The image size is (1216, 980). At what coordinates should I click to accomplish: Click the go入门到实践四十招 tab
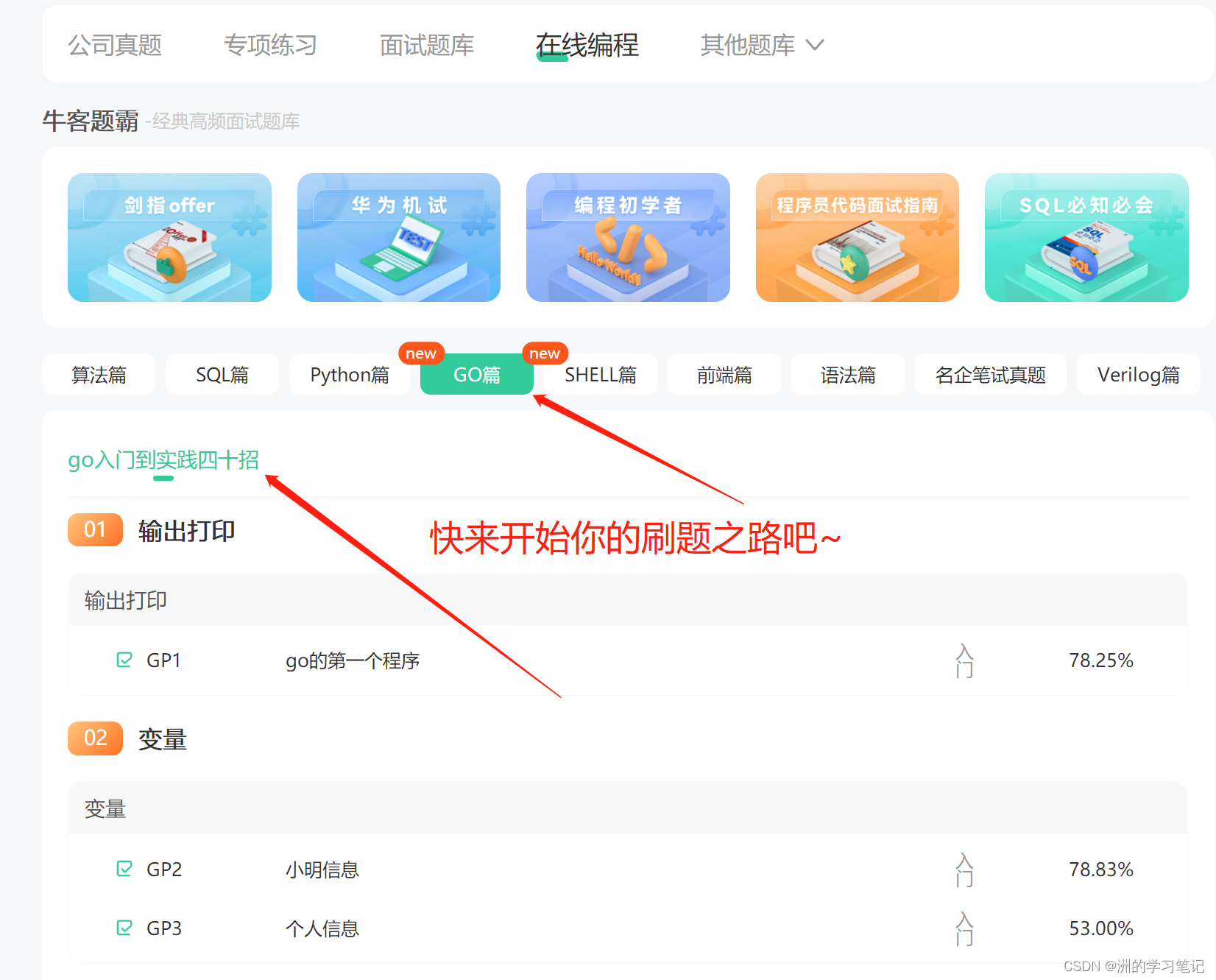click(163, 460)
